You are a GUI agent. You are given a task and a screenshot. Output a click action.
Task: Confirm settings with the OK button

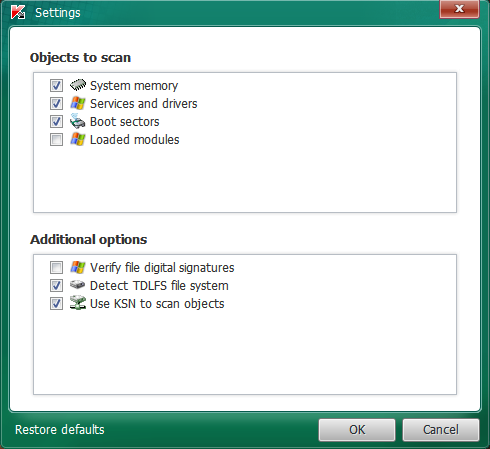(357, 430)
